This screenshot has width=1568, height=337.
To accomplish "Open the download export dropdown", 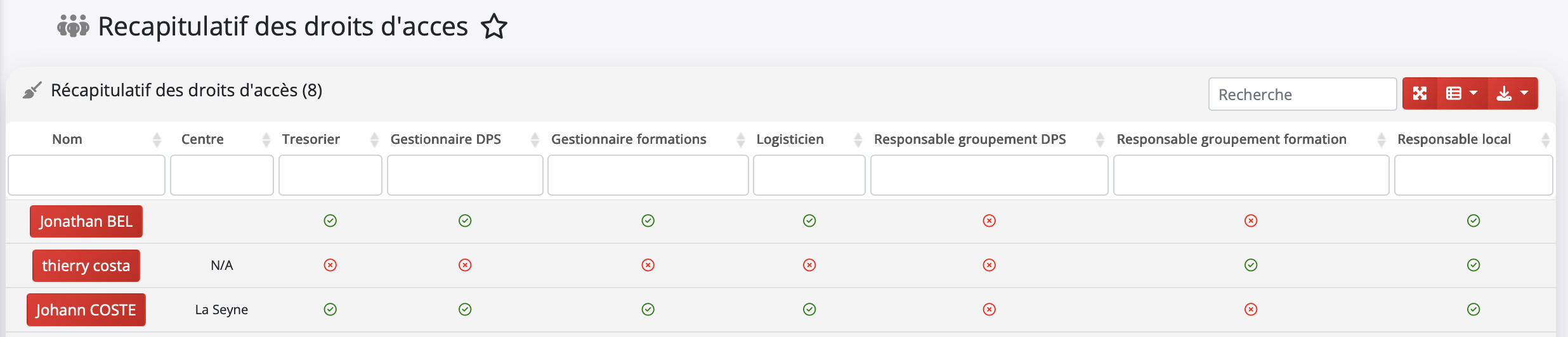I will click(x=1512, y=94).
